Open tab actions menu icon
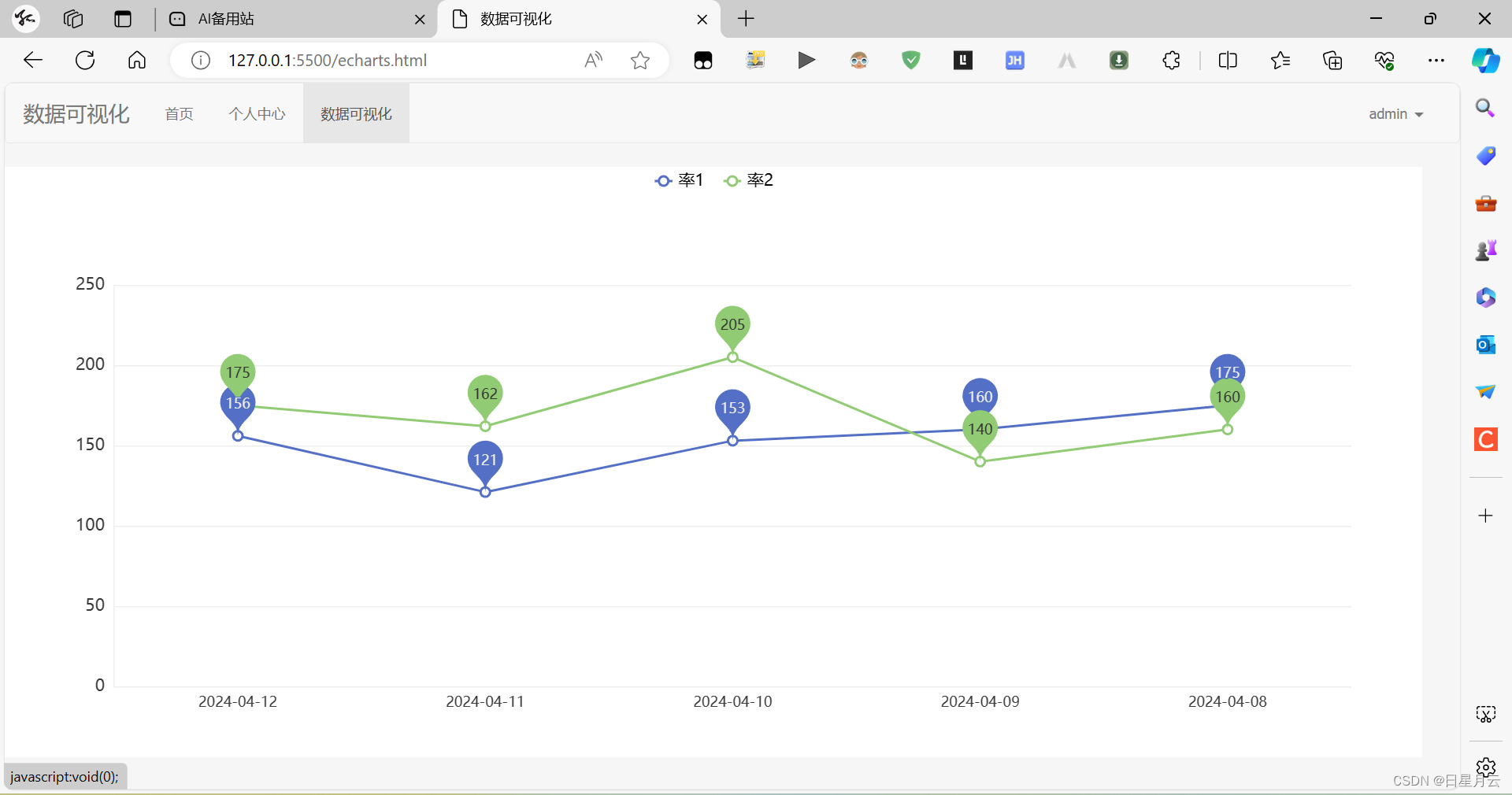 click(x=123, y=19)
